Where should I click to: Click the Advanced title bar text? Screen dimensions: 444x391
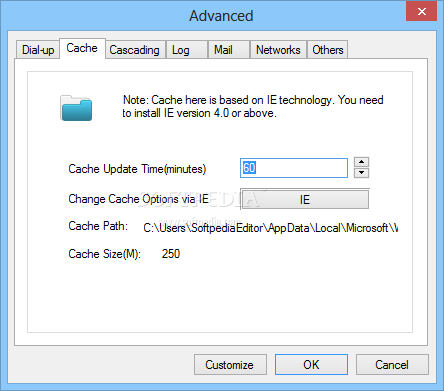tap(221, 16)
